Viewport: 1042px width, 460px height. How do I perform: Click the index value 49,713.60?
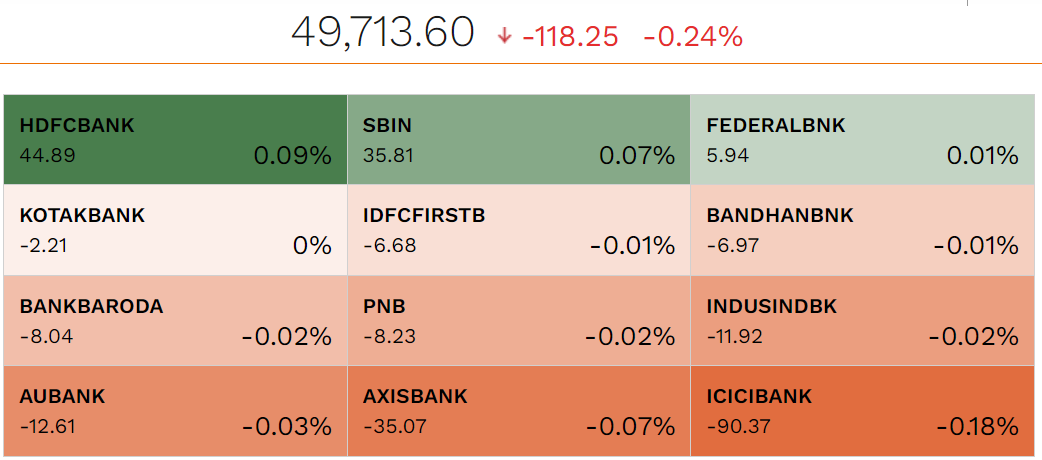pyautogui.click(x=382, y=34)
